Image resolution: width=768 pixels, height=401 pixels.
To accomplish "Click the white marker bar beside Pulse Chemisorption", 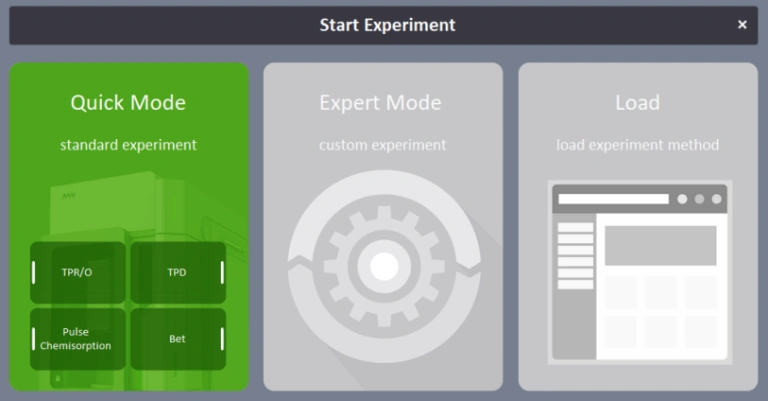I will click(x=34, y=339).
